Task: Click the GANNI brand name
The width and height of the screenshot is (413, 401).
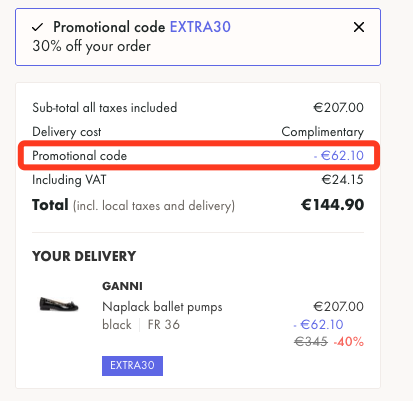Action: tap(122, 286)
